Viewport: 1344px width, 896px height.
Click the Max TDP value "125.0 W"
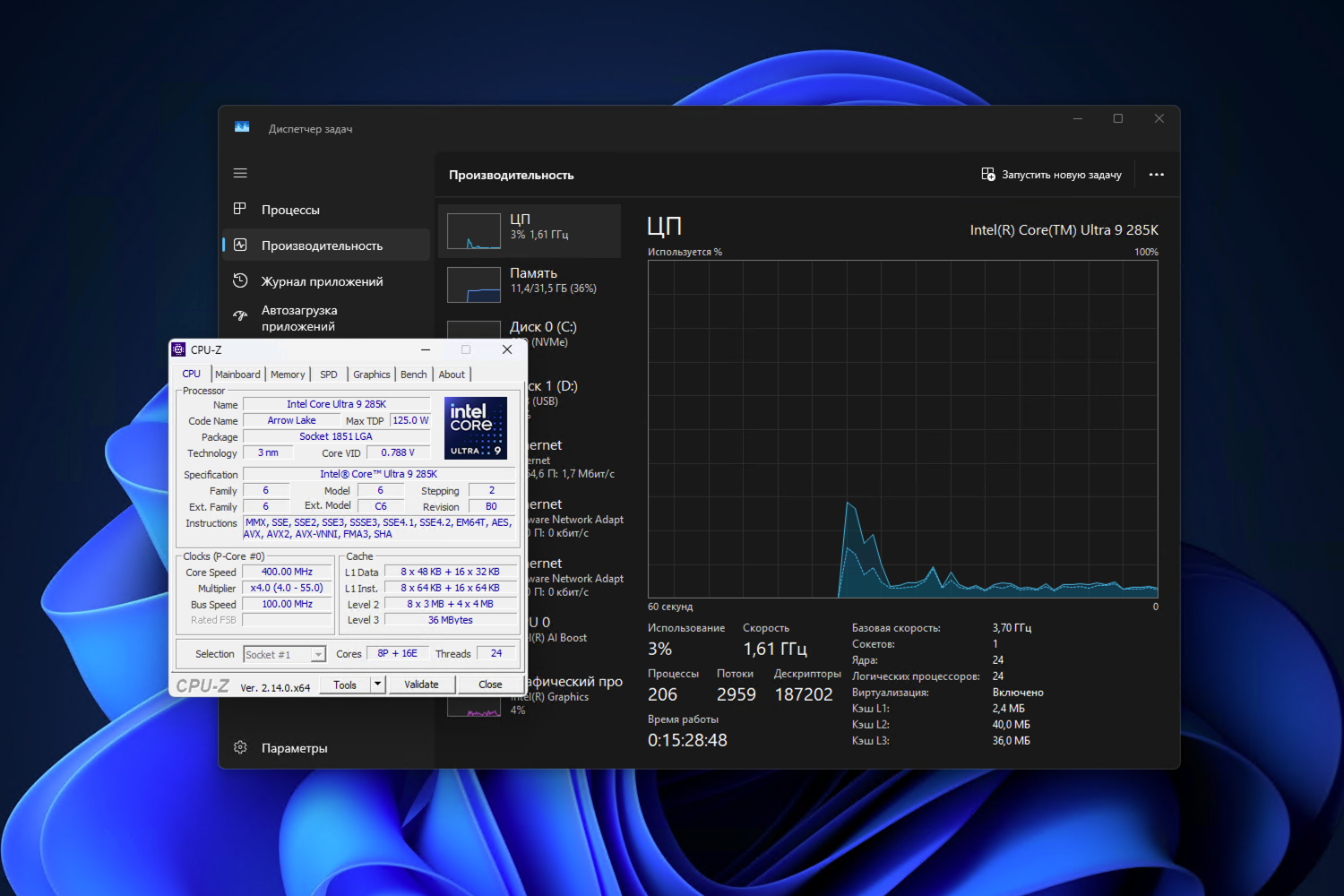(x=410, y=420)
